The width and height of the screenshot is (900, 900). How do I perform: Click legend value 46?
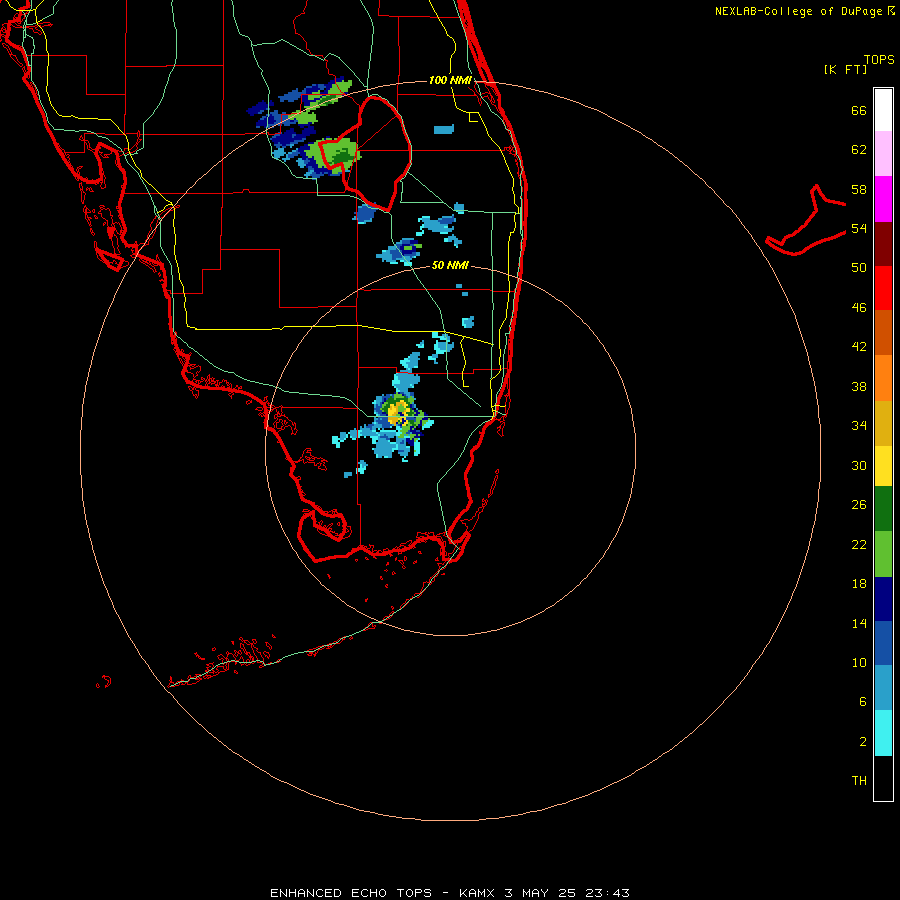point(859,308)
